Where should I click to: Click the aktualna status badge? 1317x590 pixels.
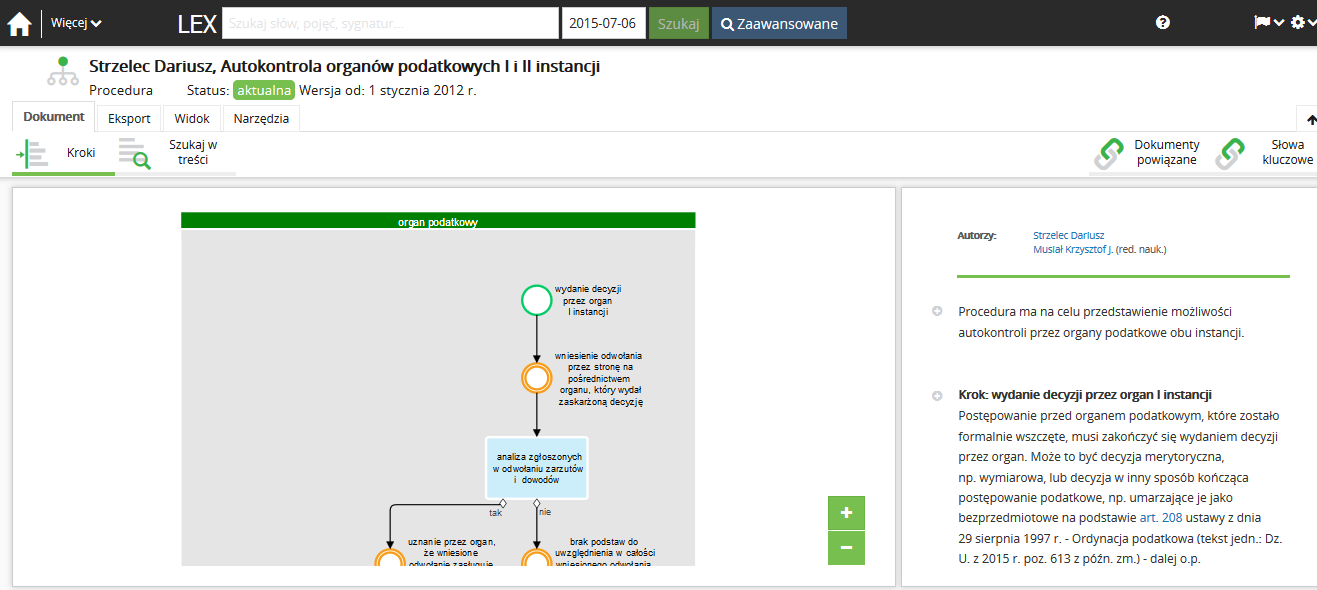coord(264,90)
